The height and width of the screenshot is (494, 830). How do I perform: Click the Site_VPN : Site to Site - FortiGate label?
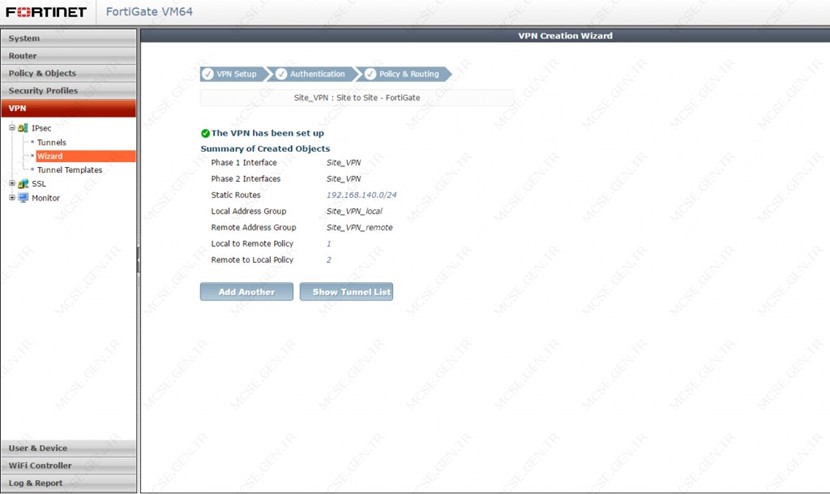357,98
